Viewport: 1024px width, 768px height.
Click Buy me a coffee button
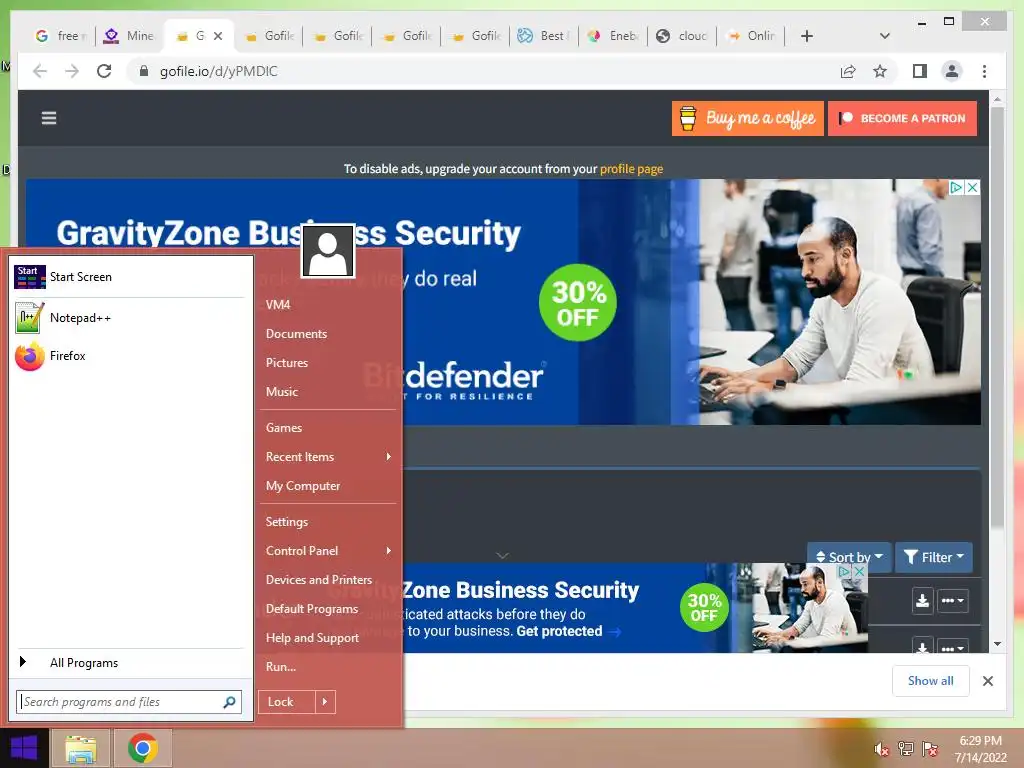pyautogui.click(x=748, y=118)
